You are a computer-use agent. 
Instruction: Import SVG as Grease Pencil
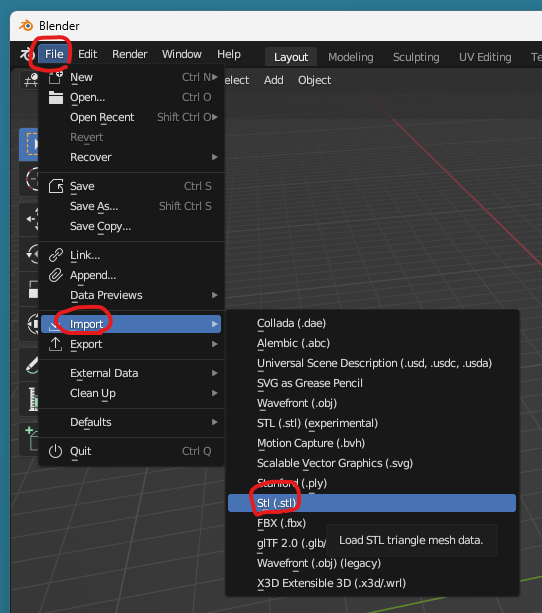click(372, 383)
